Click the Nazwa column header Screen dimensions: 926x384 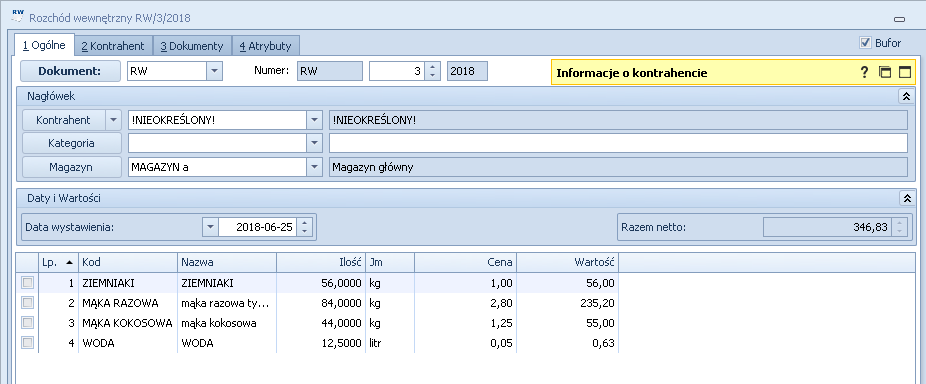pos(227,262)
